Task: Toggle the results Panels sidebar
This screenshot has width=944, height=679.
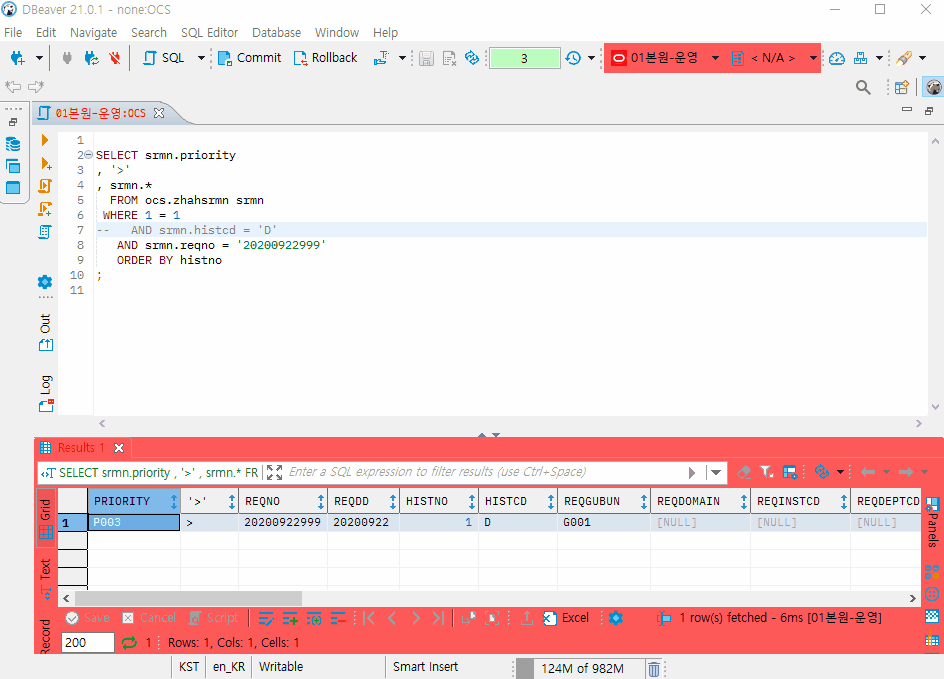Action: [x=932, y=522]
